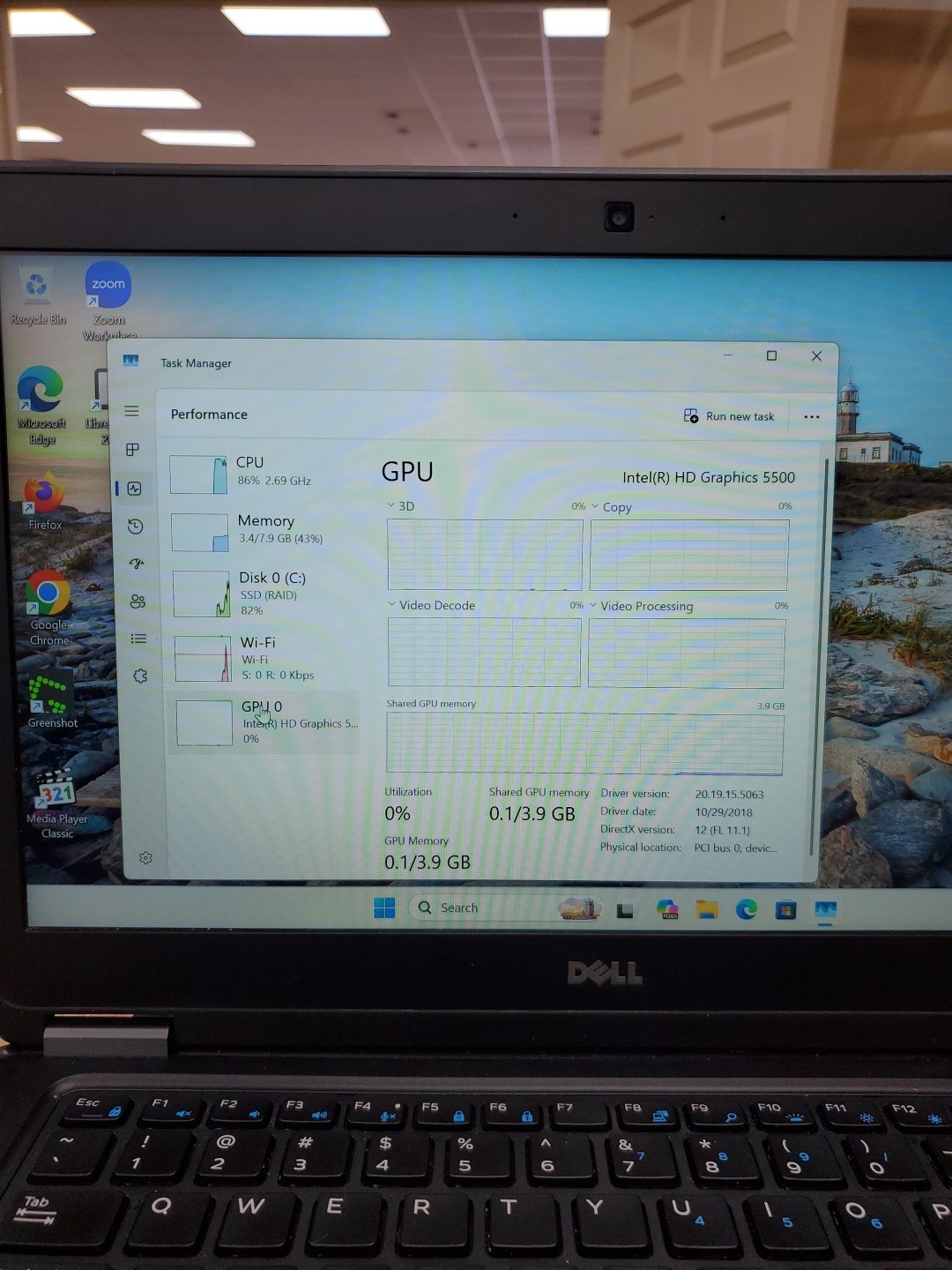
Task: Click the Shared GPU memory graph
Action: 584,743
